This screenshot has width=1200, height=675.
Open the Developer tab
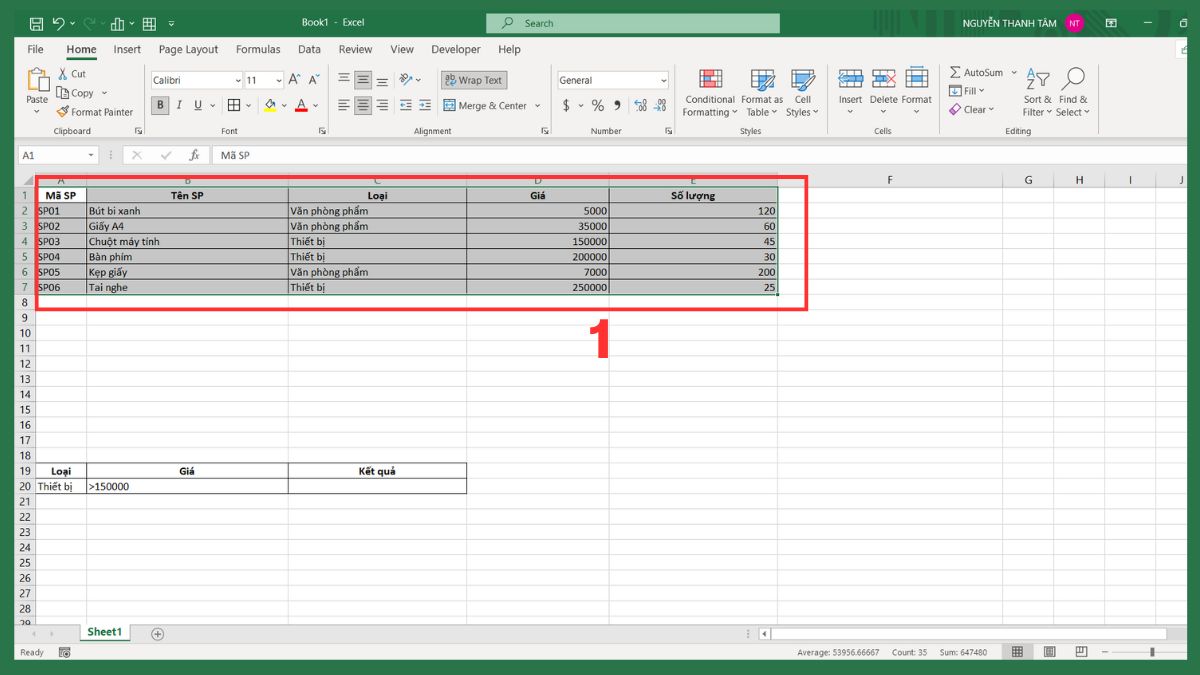coord(455,49)
